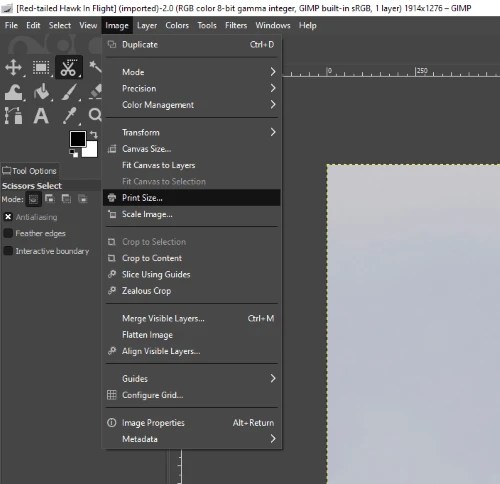The image size is (500, 484).
Task: Open the Layer menu
Action: pyautogui.click(x=147, y=25)
